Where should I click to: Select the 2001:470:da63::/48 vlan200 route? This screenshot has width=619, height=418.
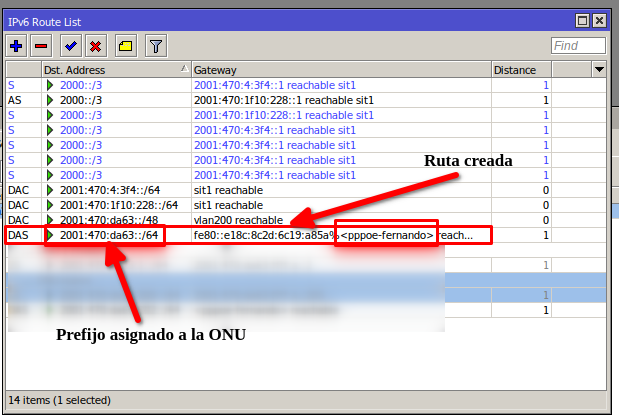point(110,220)
